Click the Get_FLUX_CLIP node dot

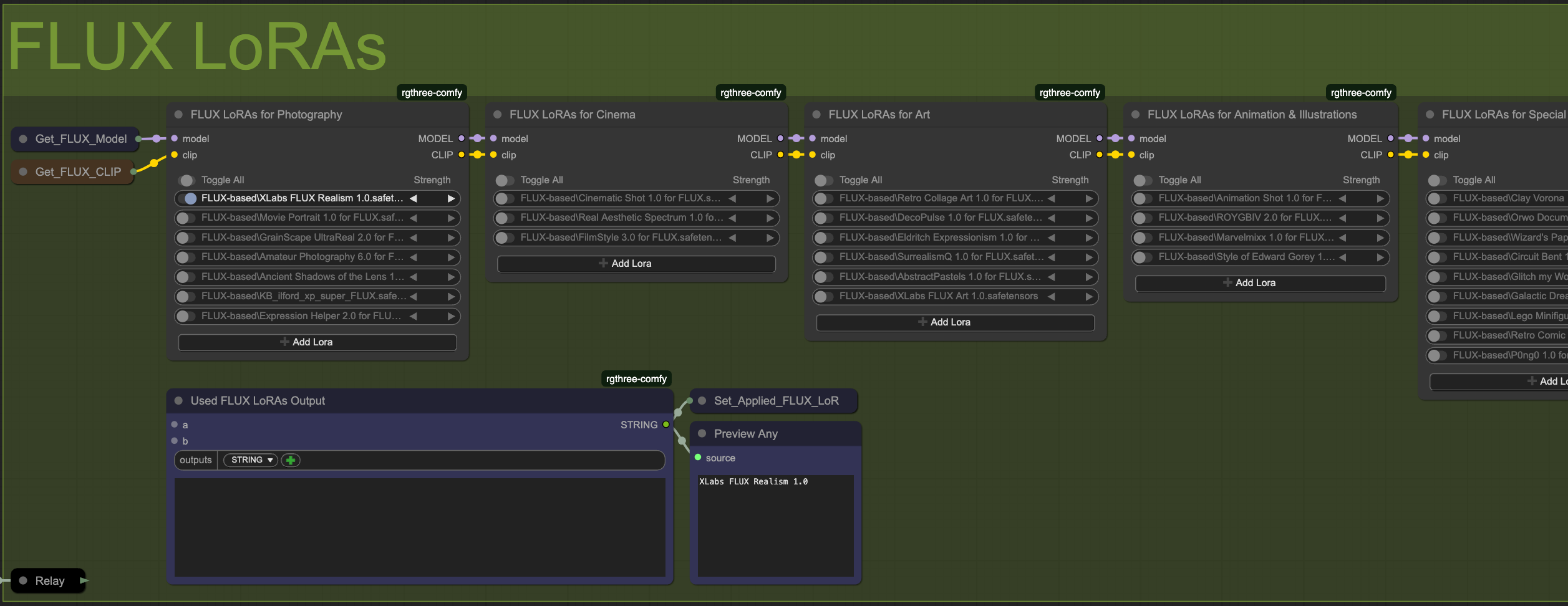[23, 172]
